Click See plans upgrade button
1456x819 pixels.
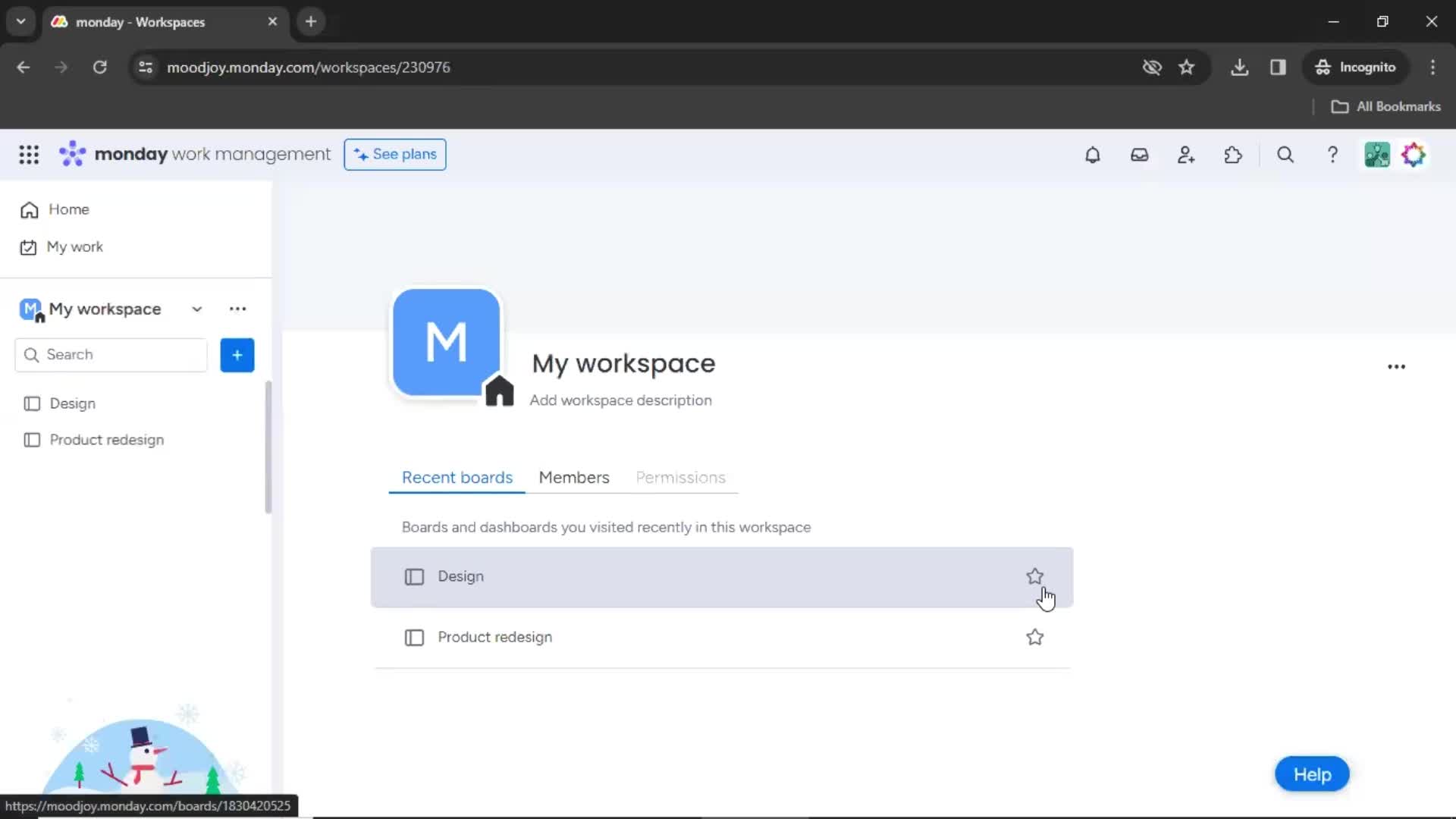tap(395, 154)
